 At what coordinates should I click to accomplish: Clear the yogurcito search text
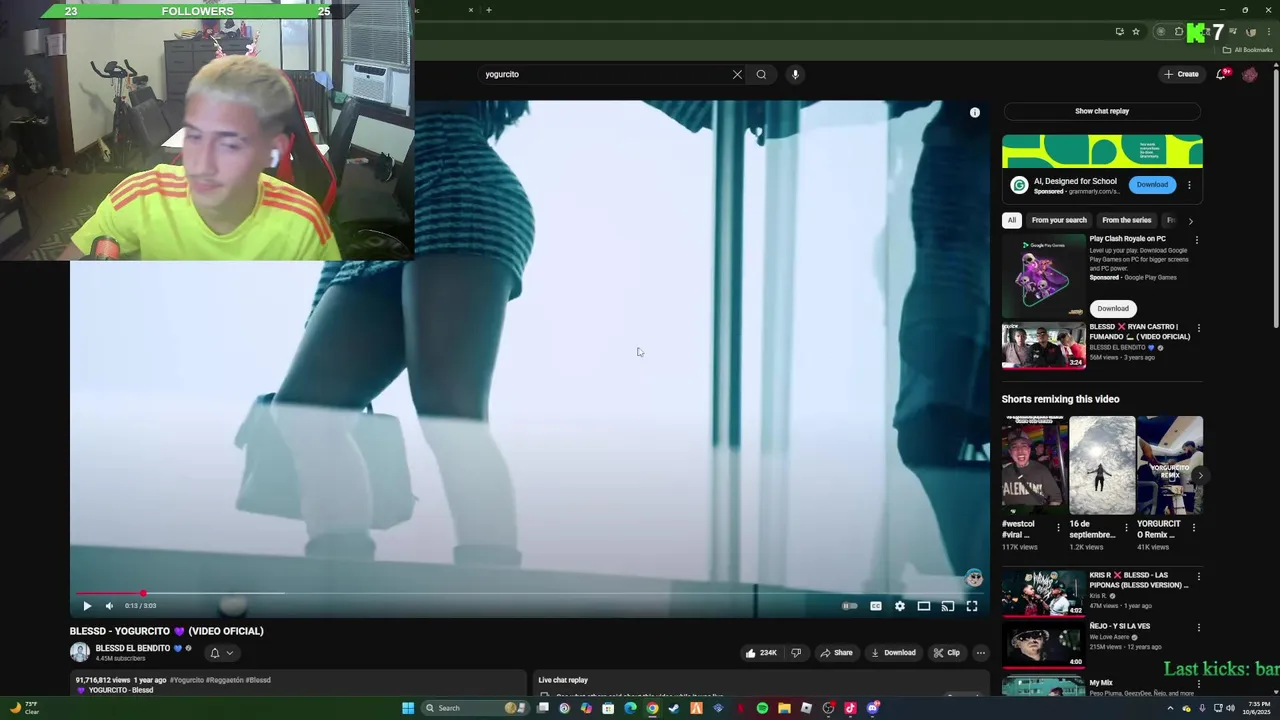[x=737, y=74]
